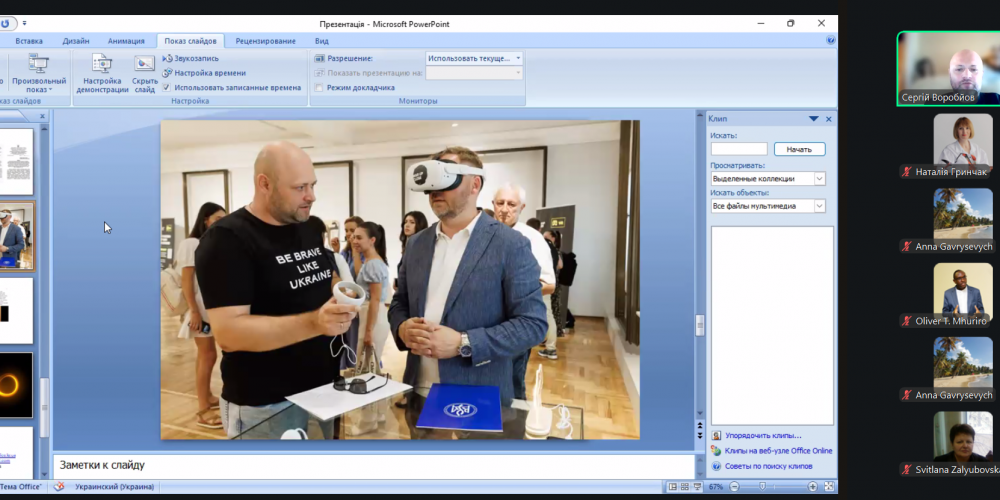Viewport: 1000px width, 500px height.
Task: Enable Режим докладчика checkbox
Action: click(x=319, y=88)
